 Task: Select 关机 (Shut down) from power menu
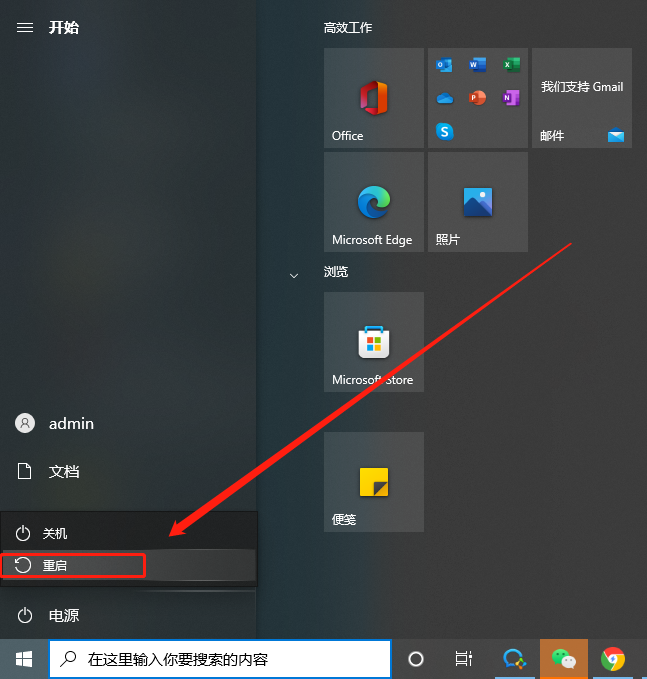74,534
